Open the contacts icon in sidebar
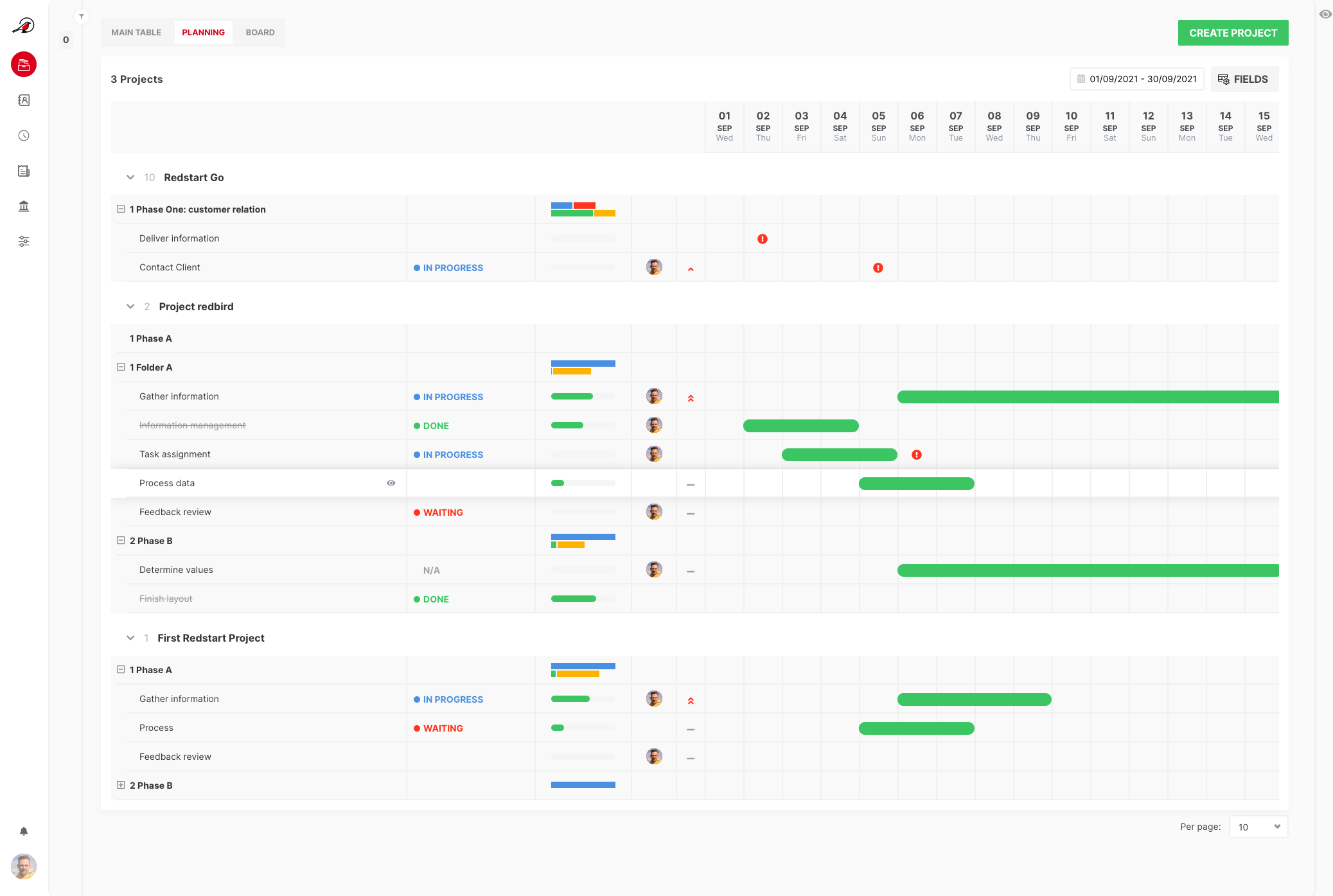The width and height of the screenshot is (1333, 896). pos(24,100)
